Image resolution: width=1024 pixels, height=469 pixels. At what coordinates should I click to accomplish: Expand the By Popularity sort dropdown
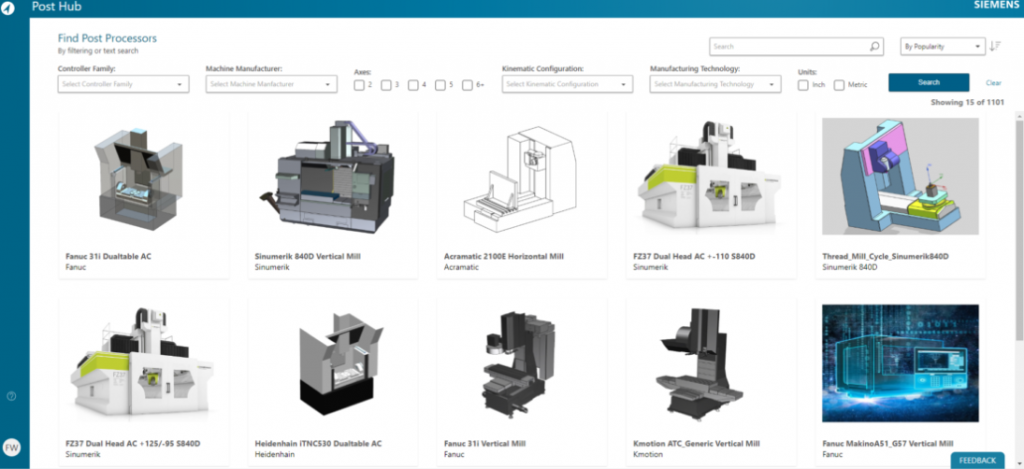pyautogui.click(x=940, y=46)
